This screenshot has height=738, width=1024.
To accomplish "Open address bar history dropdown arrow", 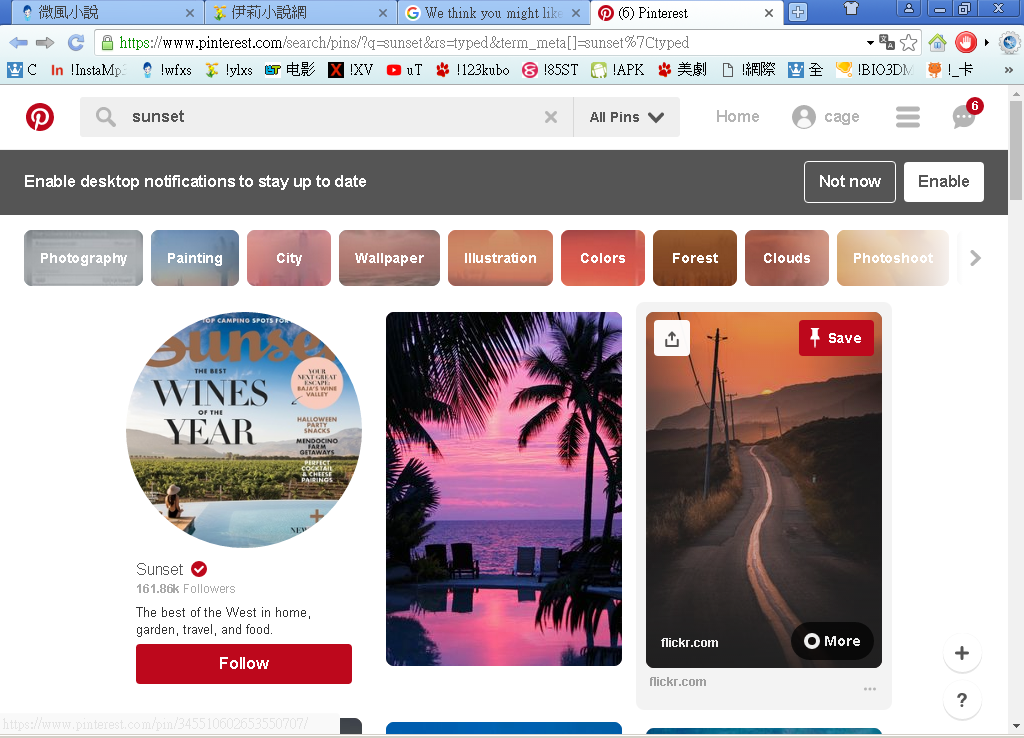I will tap(870, 43).
